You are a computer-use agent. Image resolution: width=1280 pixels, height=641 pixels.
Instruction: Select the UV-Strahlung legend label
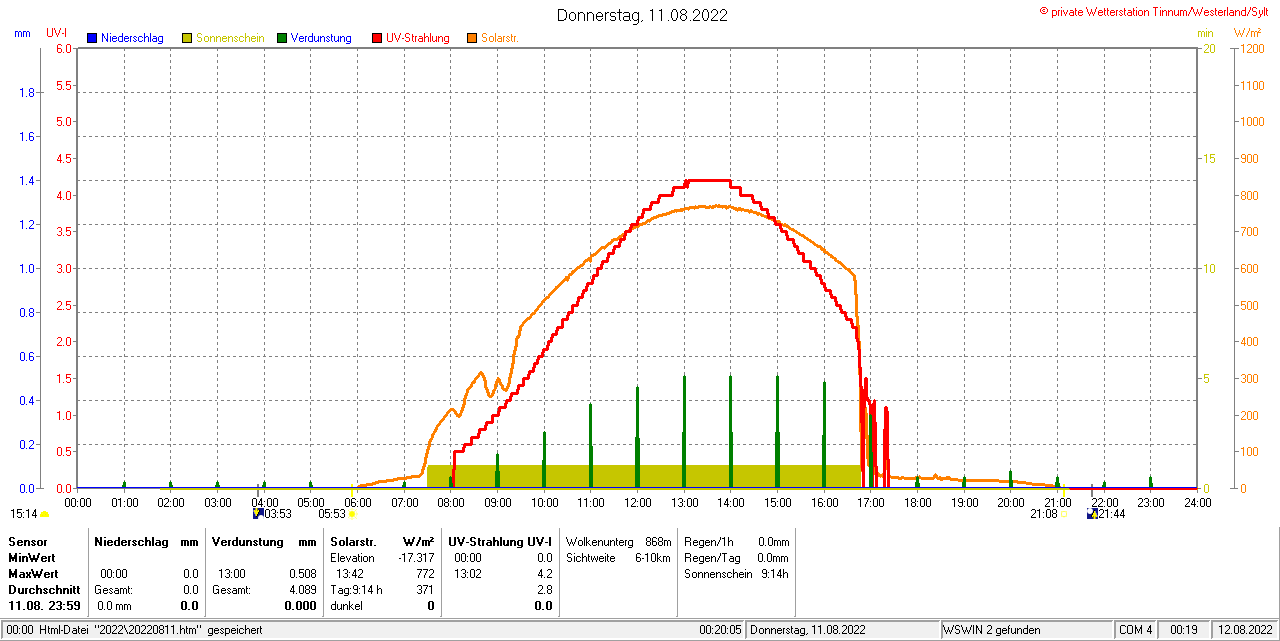[x=419, y=38]
